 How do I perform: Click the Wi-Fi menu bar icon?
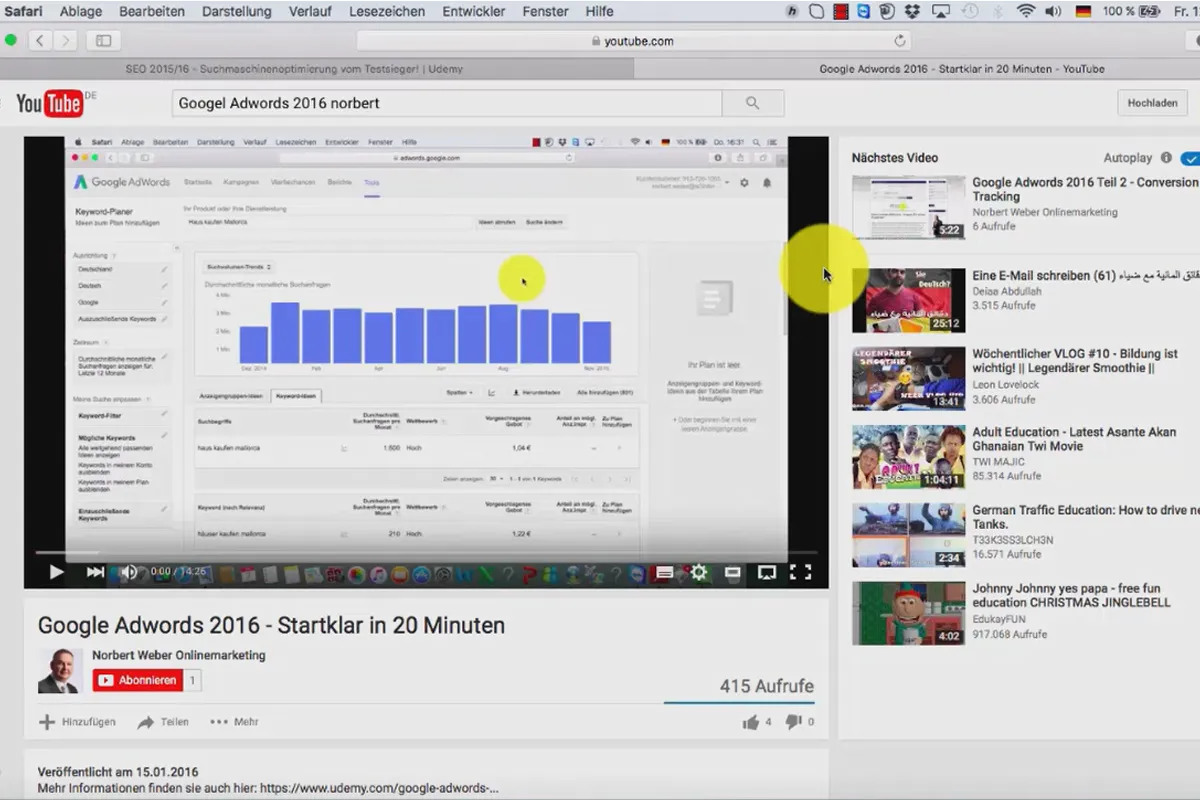click(1026, 12)
